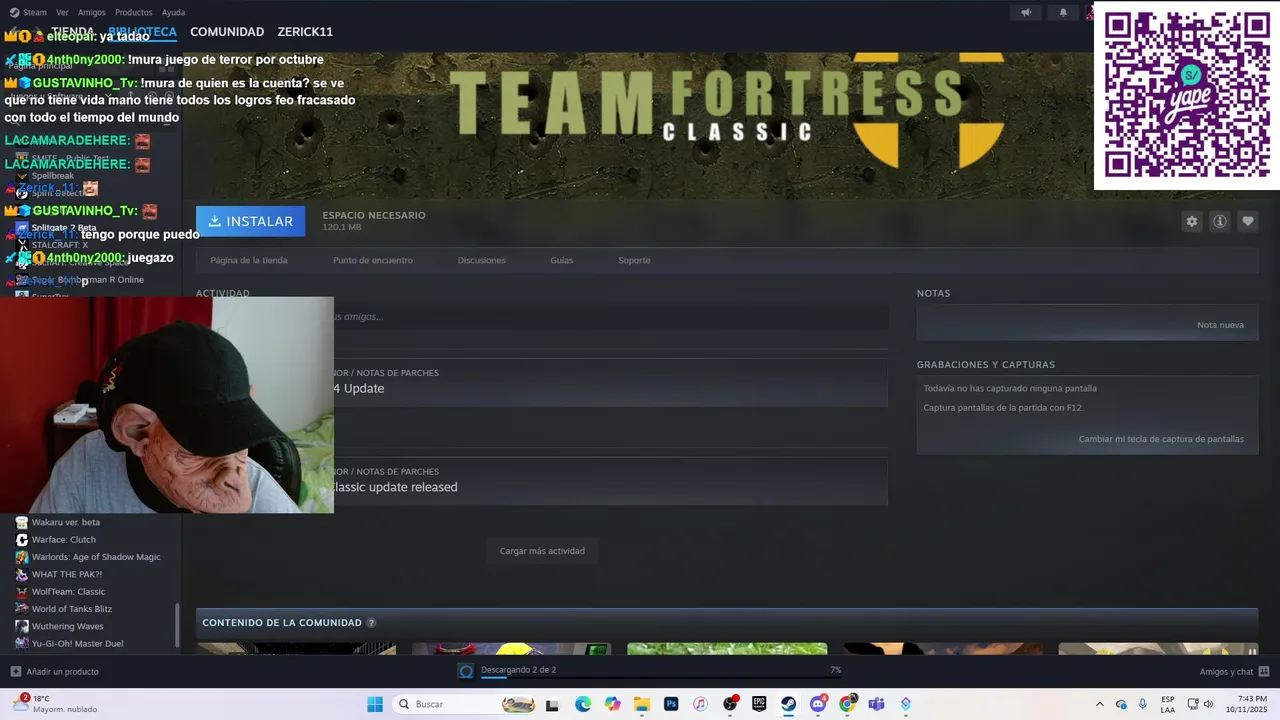Click 'Descargando 2 de 2' status text
1280x720 pixels.
(x=518, y=670)
